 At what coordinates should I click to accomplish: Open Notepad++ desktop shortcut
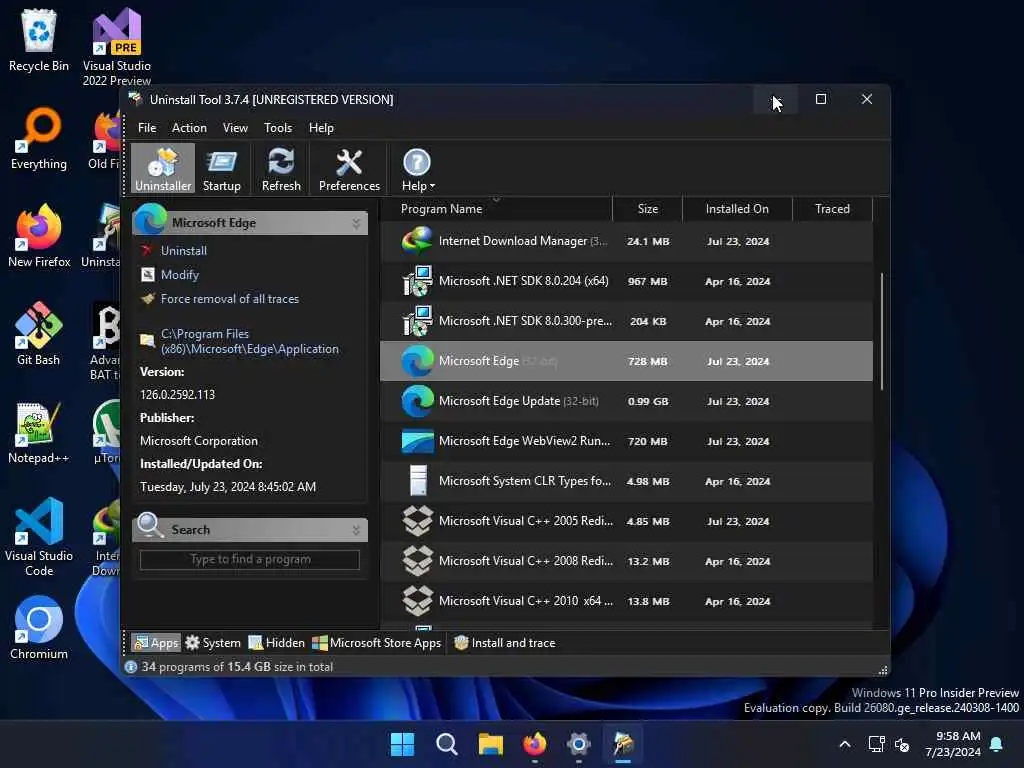(x=39, y=432)
